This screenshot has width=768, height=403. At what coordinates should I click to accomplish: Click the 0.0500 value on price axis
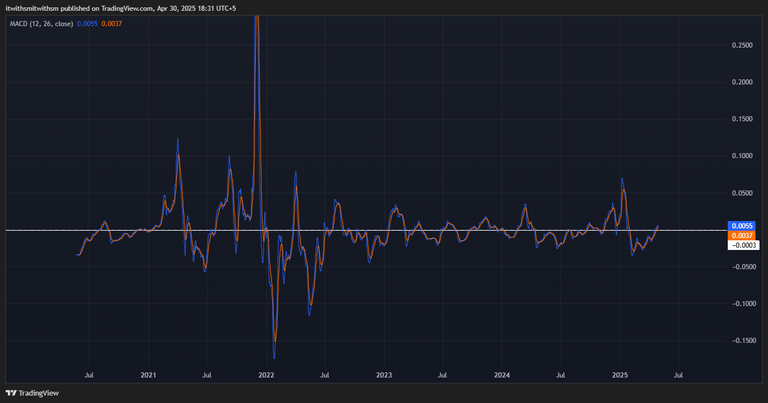pos(742,193)
